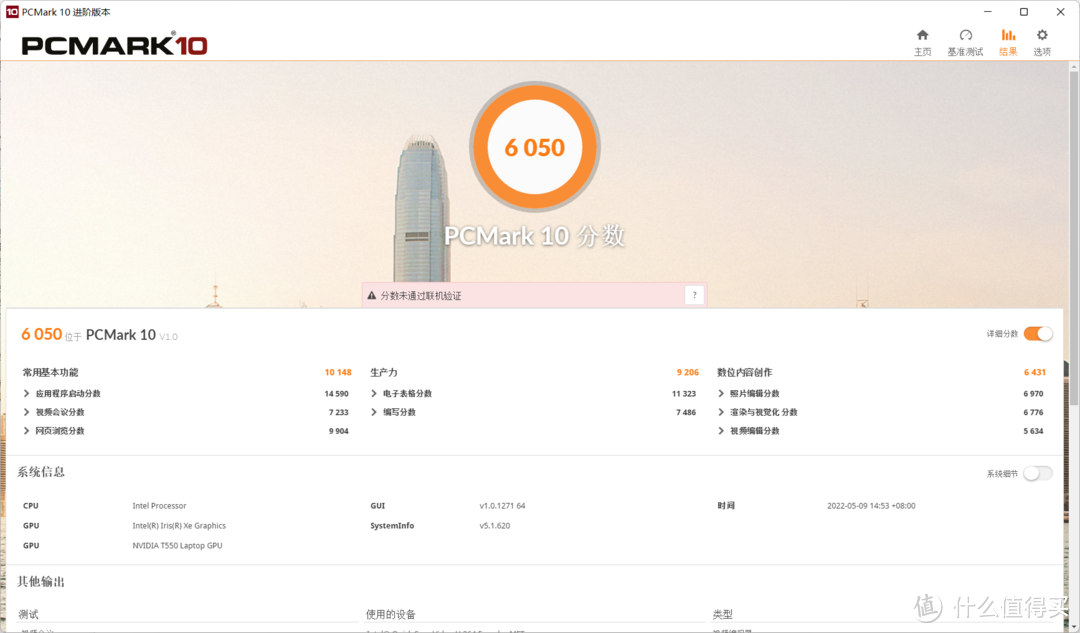Click the 生产力 score 9 206
Screen dimensions: 1080x633
click(687, 372)
